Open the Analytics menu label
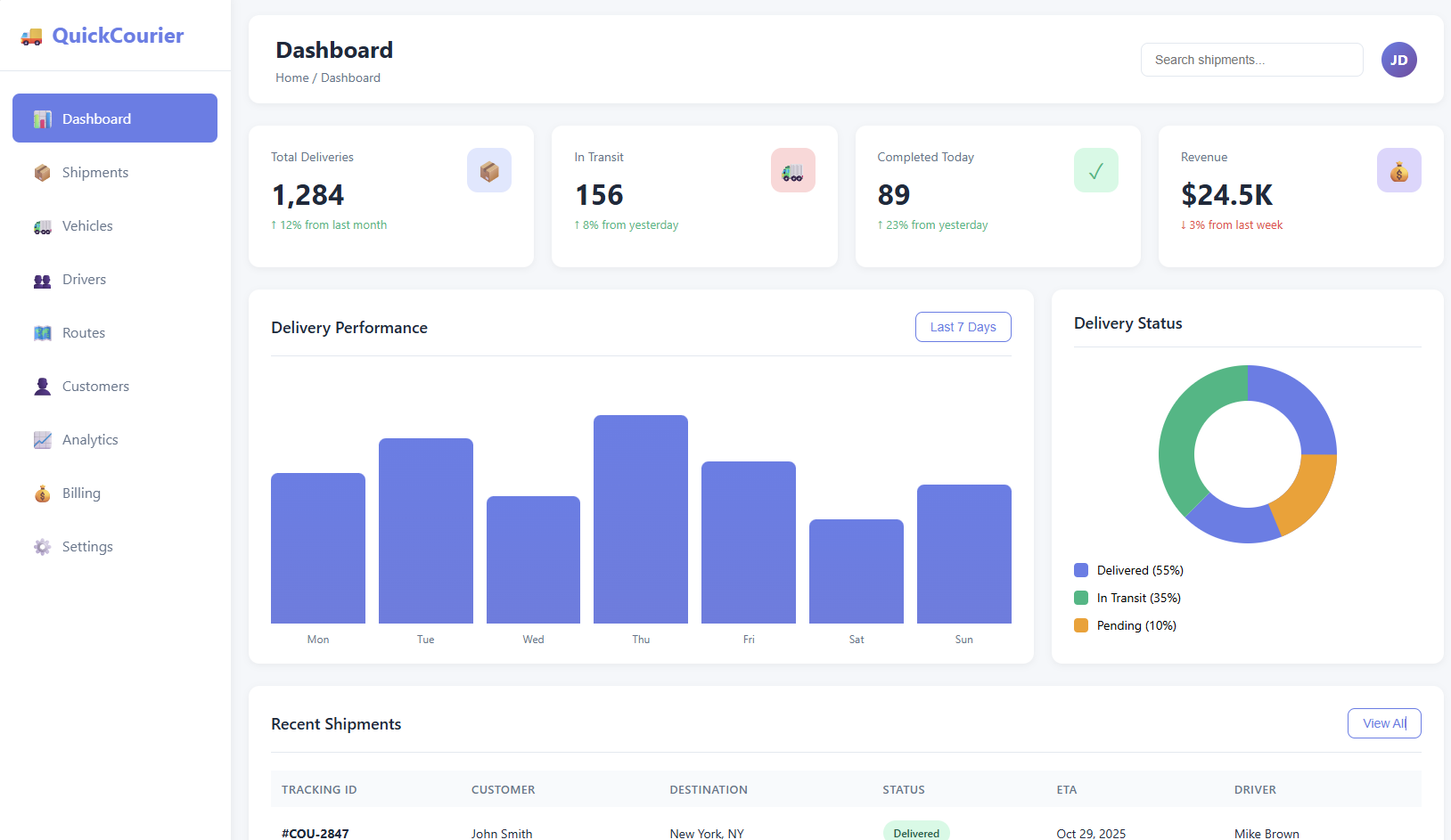 click(90, 440)
